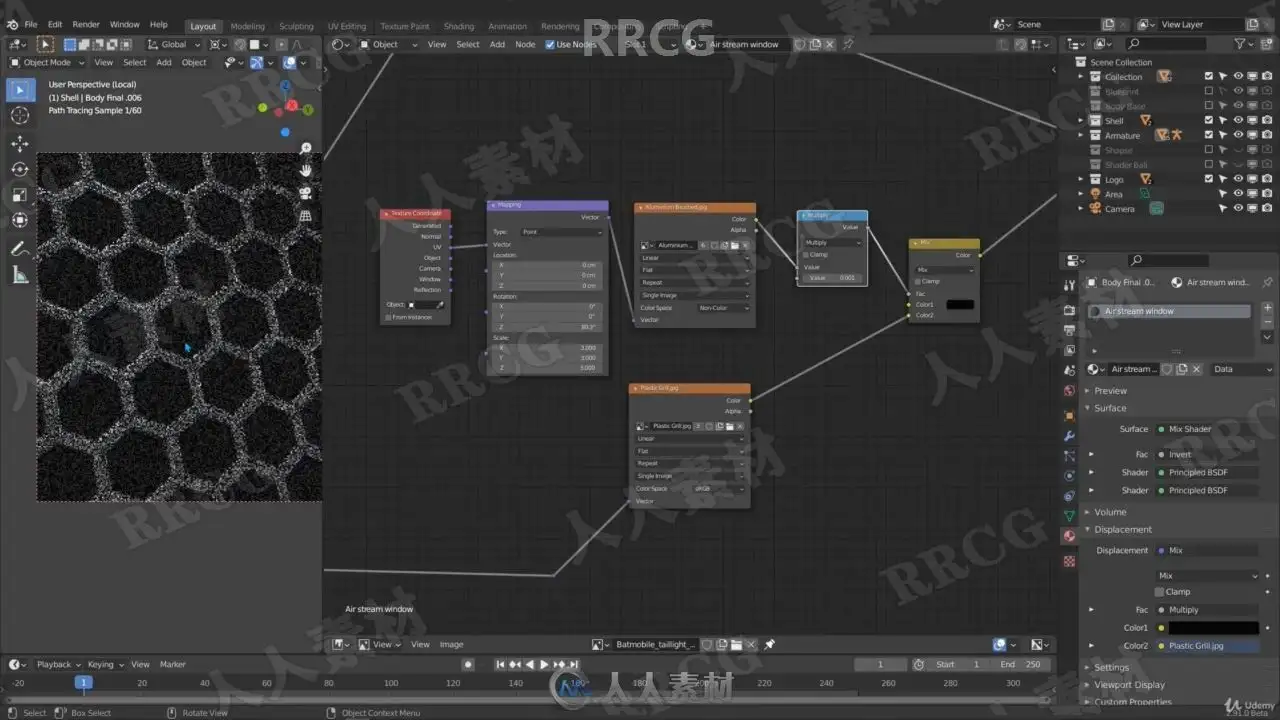Screen dimensions: 1280x720
Task: Select the Select Box tool in viewport
Action: [20, 90]
